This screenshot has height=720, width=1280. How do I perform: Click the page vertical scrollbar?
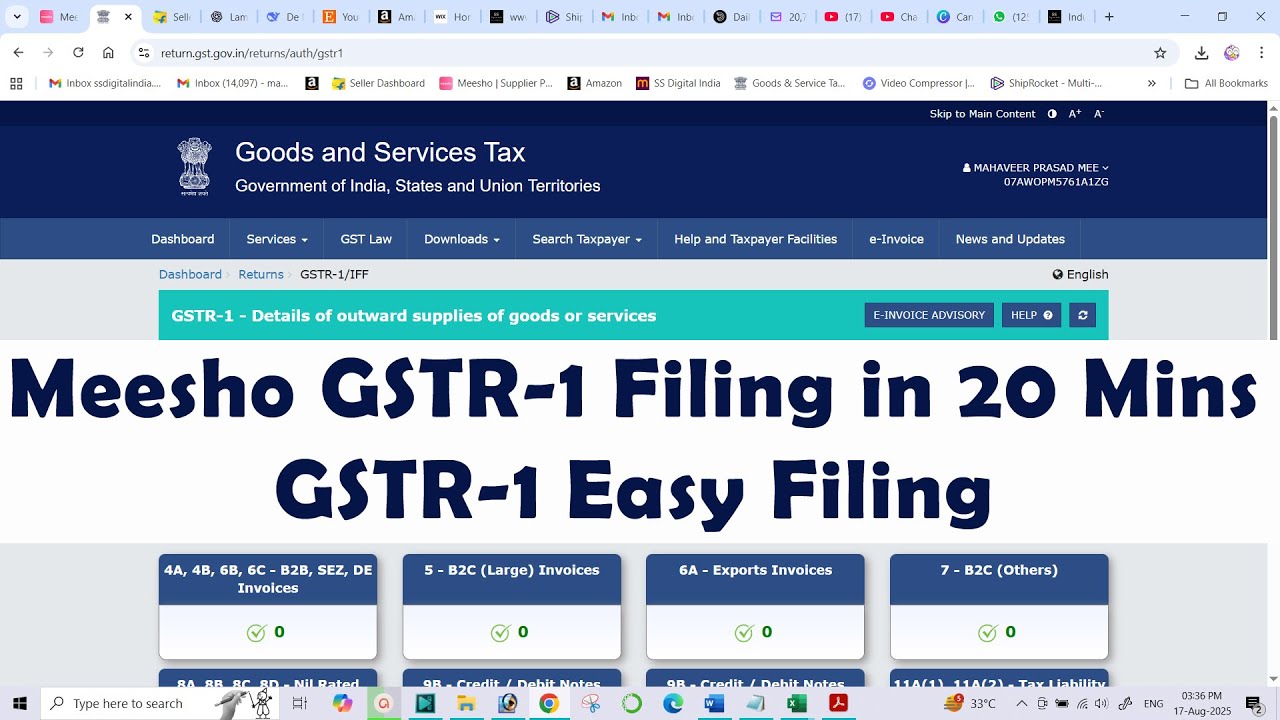pos(1273,394)
